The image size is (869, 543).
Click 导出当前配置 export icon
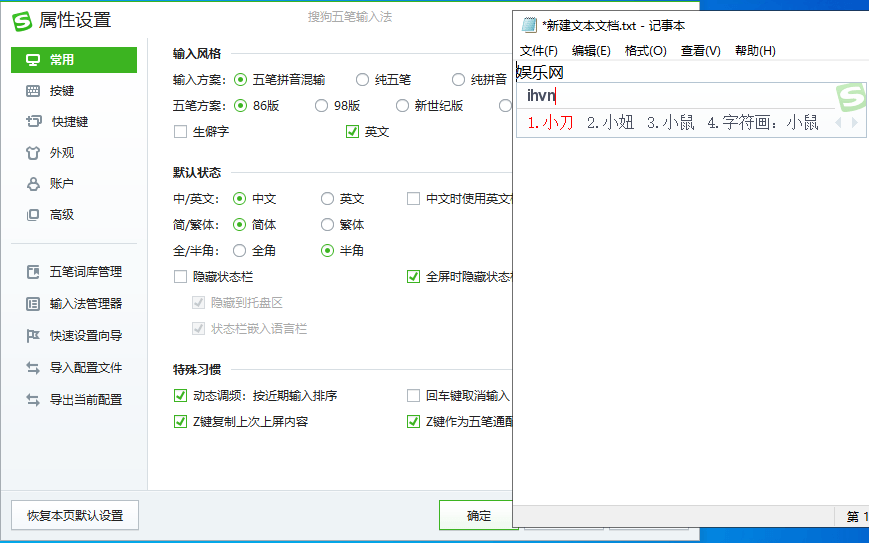point(33,400)
